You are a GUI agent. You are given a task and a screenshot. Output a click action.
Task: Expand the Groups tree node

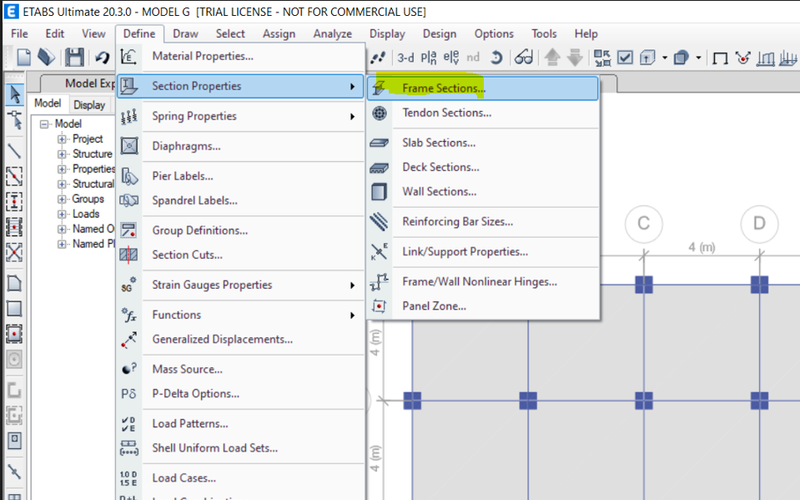[x=62, y=199]
